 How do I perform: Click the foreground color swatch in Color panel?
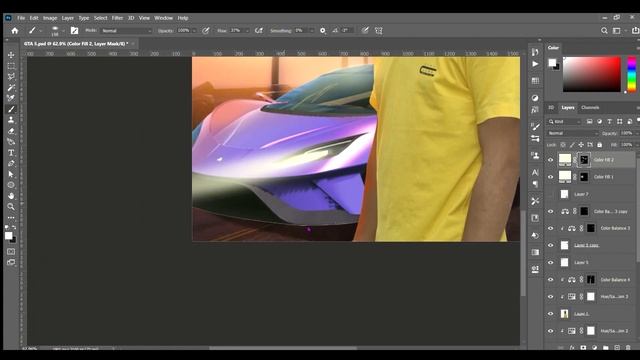(552, 62)
